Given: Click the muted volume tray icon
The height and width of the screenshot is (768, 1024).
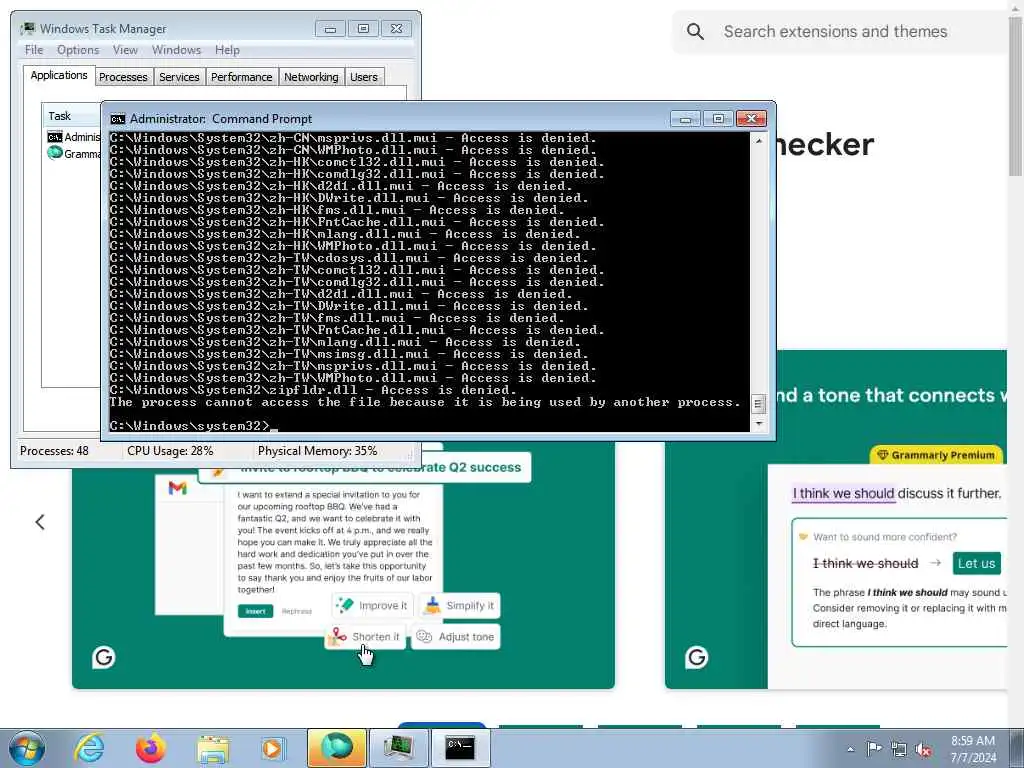Looking at the screenshot, I should tap(923, 749).
